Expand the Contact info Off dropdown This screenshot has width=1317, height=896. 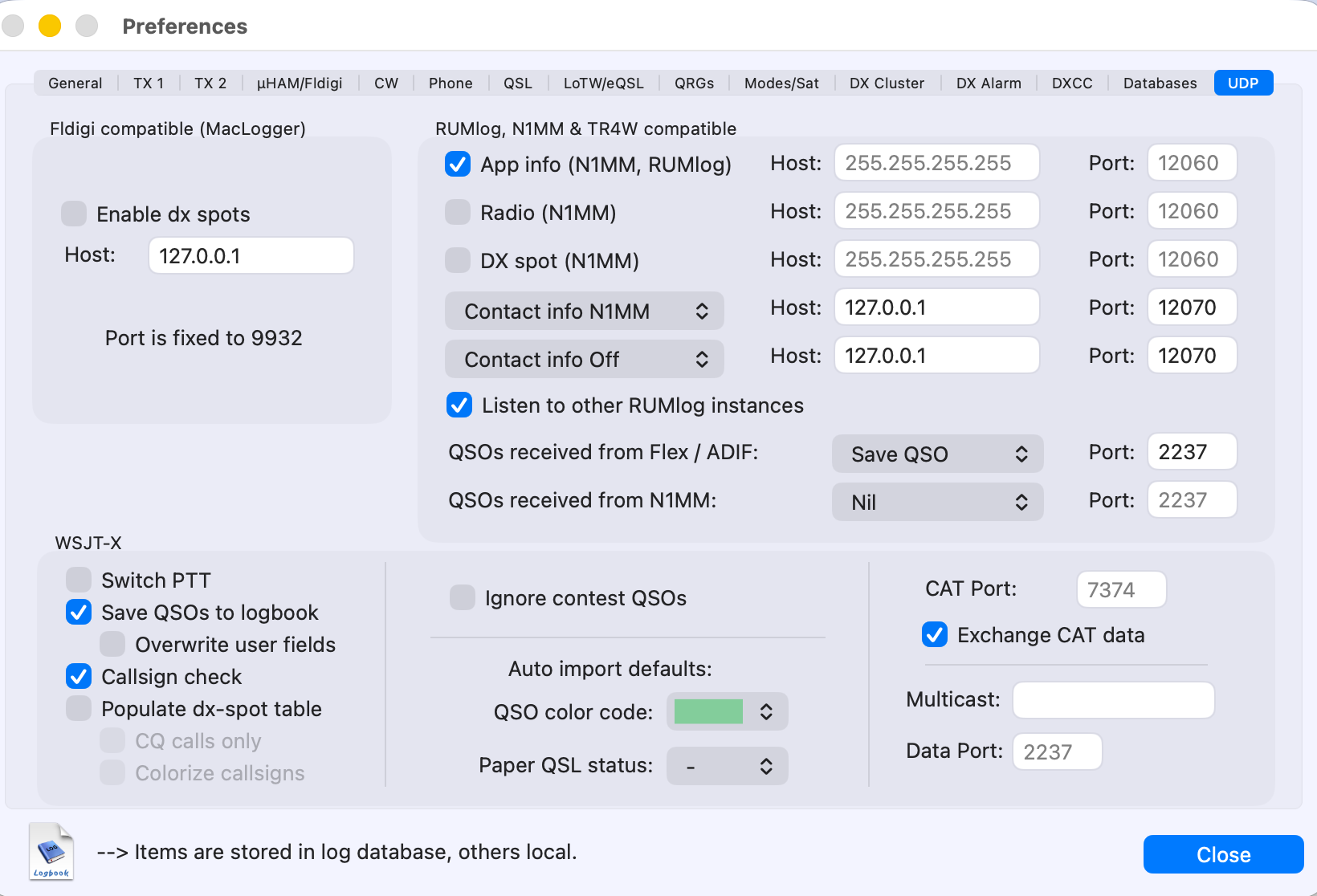[x=584, y=360]
